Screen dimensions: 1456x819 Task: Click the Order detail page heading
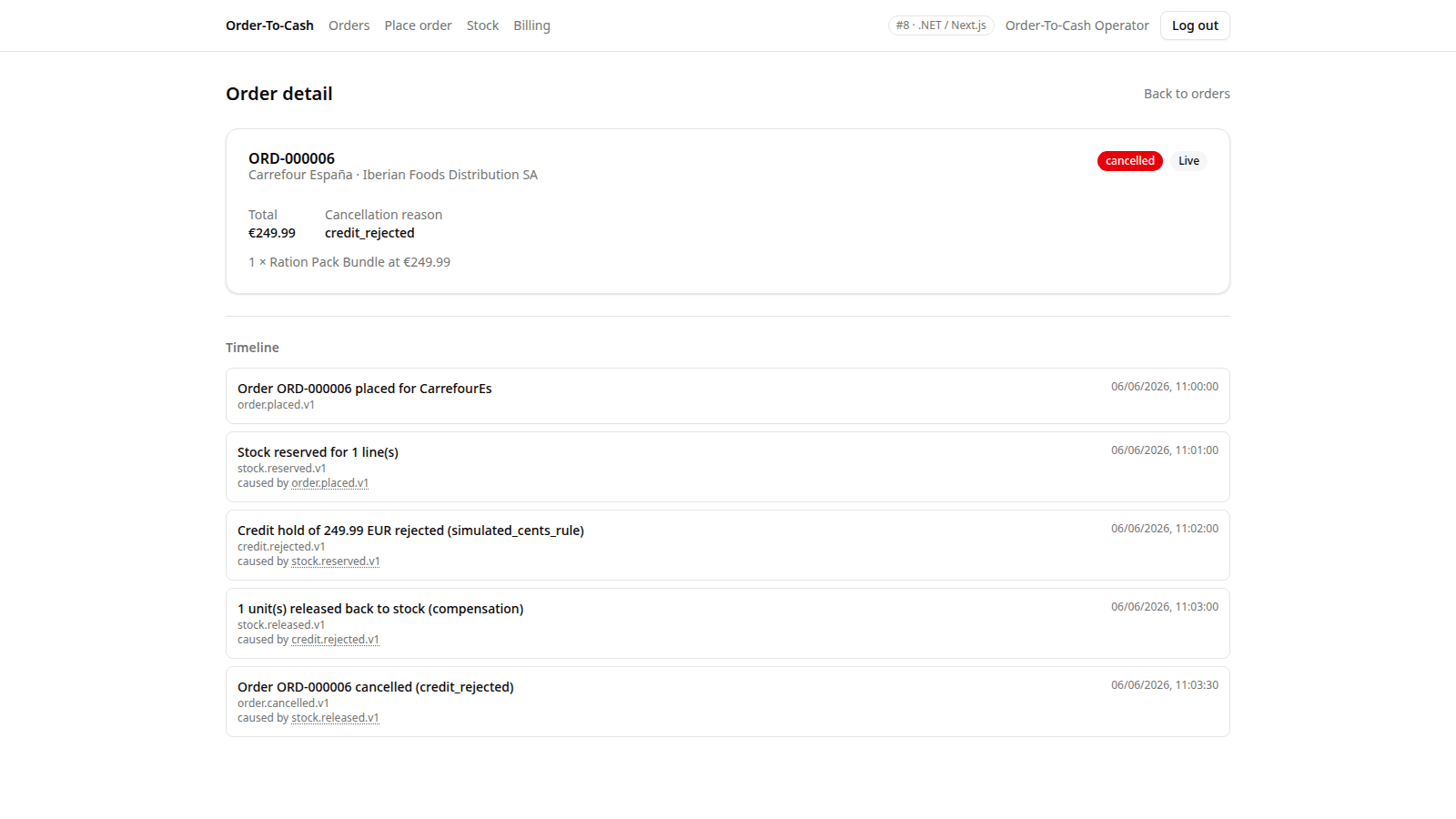[x=279, y=94]
